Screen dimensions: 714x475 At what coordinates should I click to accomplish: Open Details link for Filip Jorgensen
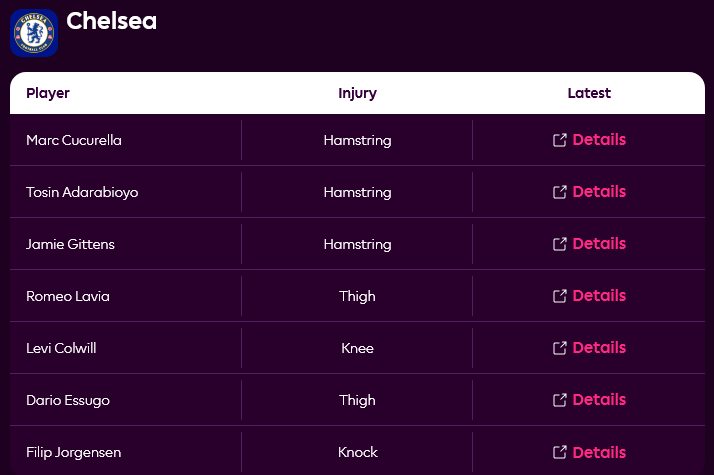click(x=599, y=452)
